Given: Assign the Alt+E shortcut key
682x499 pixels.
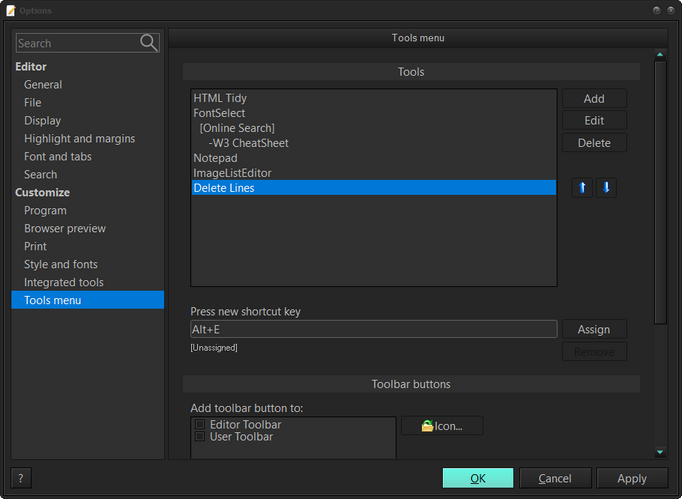Looking at the screenshot, I should pos(594,329).
